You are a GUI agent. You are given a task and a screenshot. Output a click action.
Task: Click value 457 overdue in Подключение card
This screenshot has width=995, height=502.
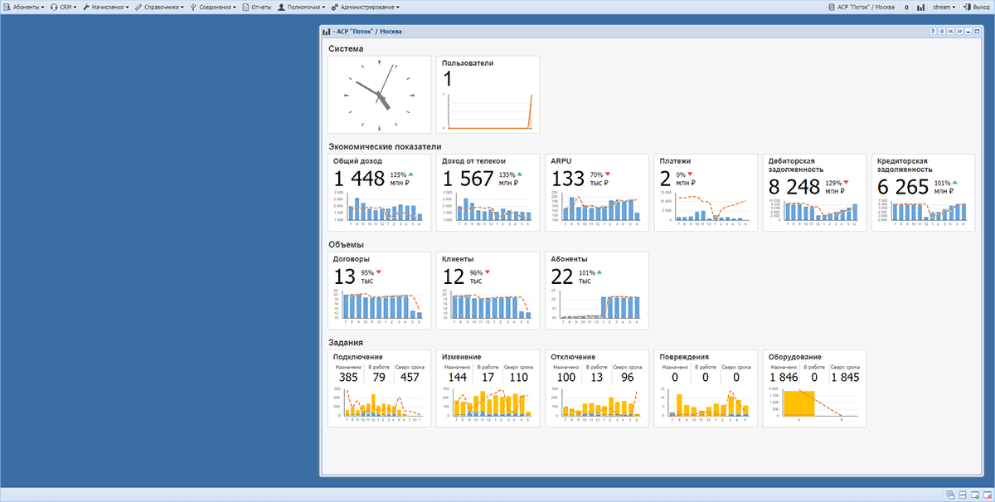click(411, 377)
